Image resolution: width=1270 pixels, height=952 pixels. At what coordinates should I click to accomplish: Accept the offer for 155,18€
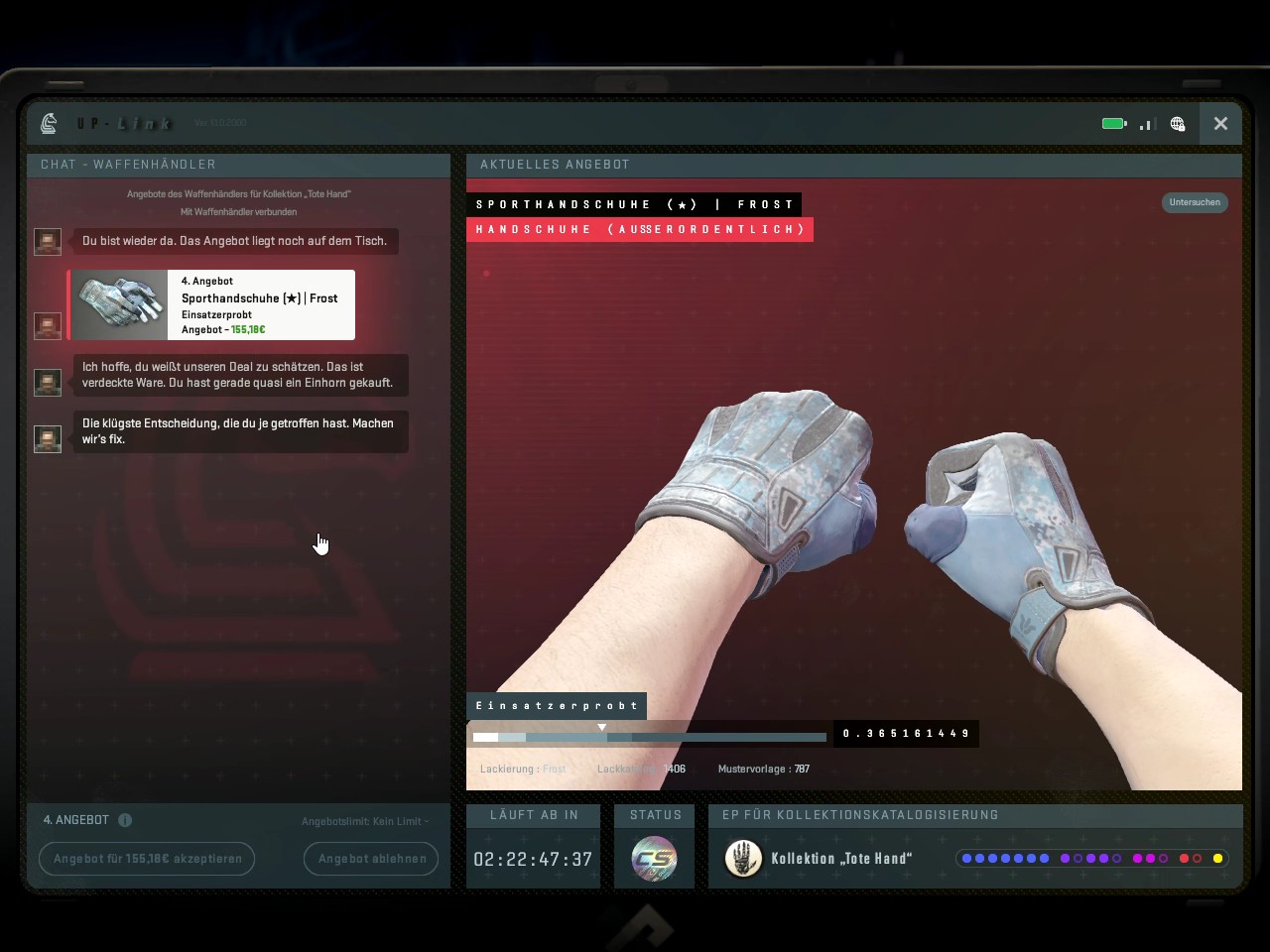pyautogui.click(x=147, y=859)
